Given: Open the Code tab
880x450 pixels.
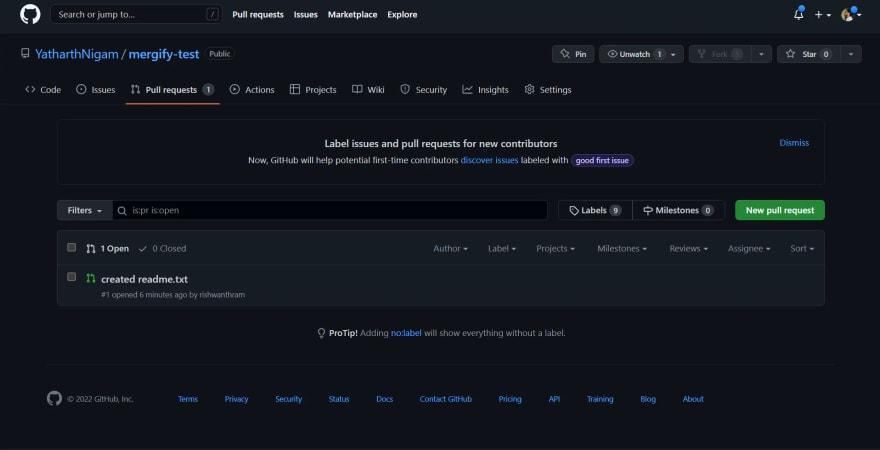Looking at the screenshot, I should (x=43, y=90).
